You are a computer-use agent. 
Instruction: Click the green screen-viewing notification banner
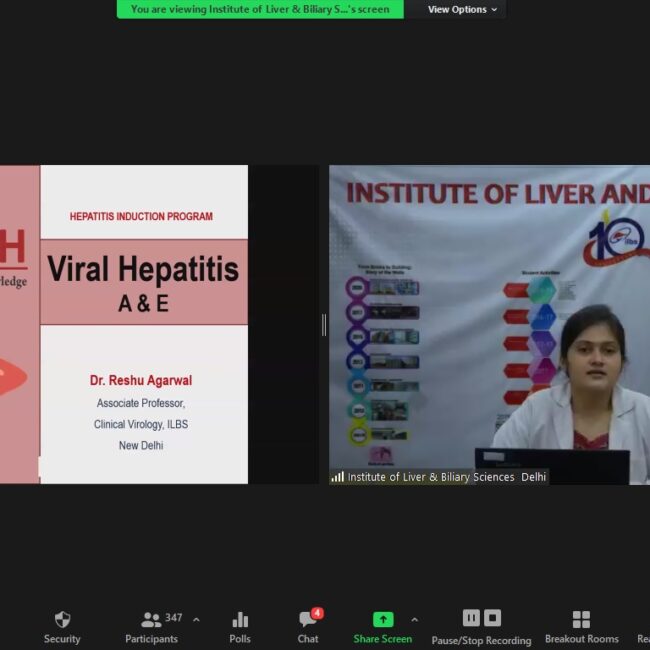(x=260, y=10)
